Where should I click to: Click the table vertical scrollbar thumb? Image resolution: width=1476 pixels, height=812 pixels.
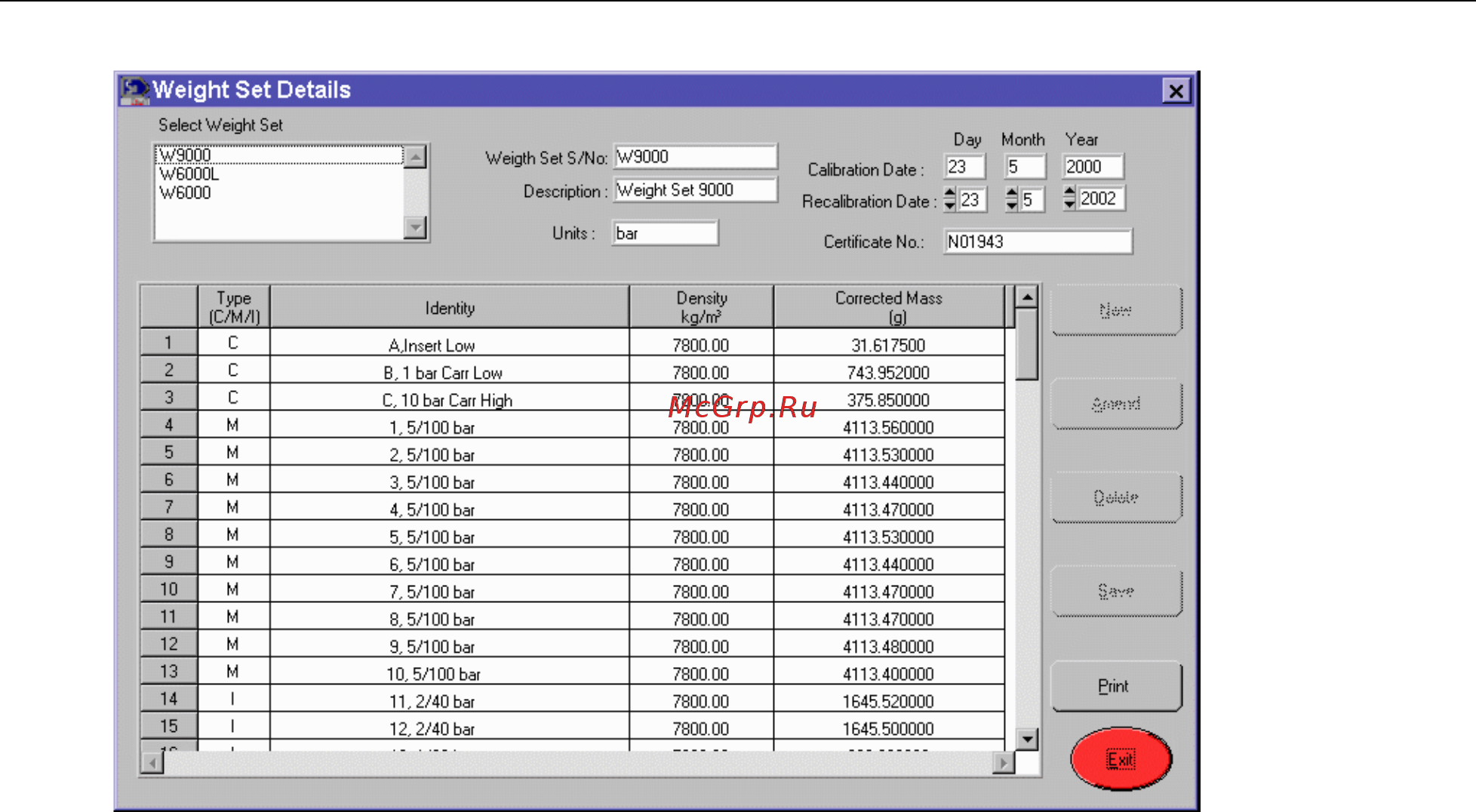click(x=1027, y=345)
